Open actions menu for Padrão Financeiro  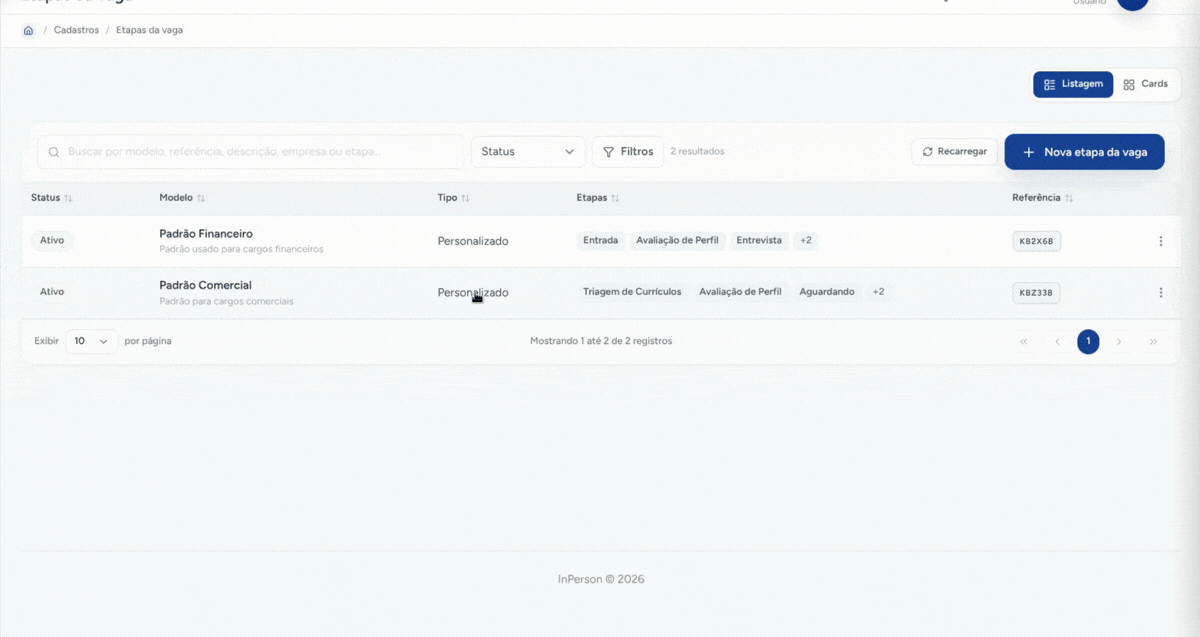tap(1161, 241)
